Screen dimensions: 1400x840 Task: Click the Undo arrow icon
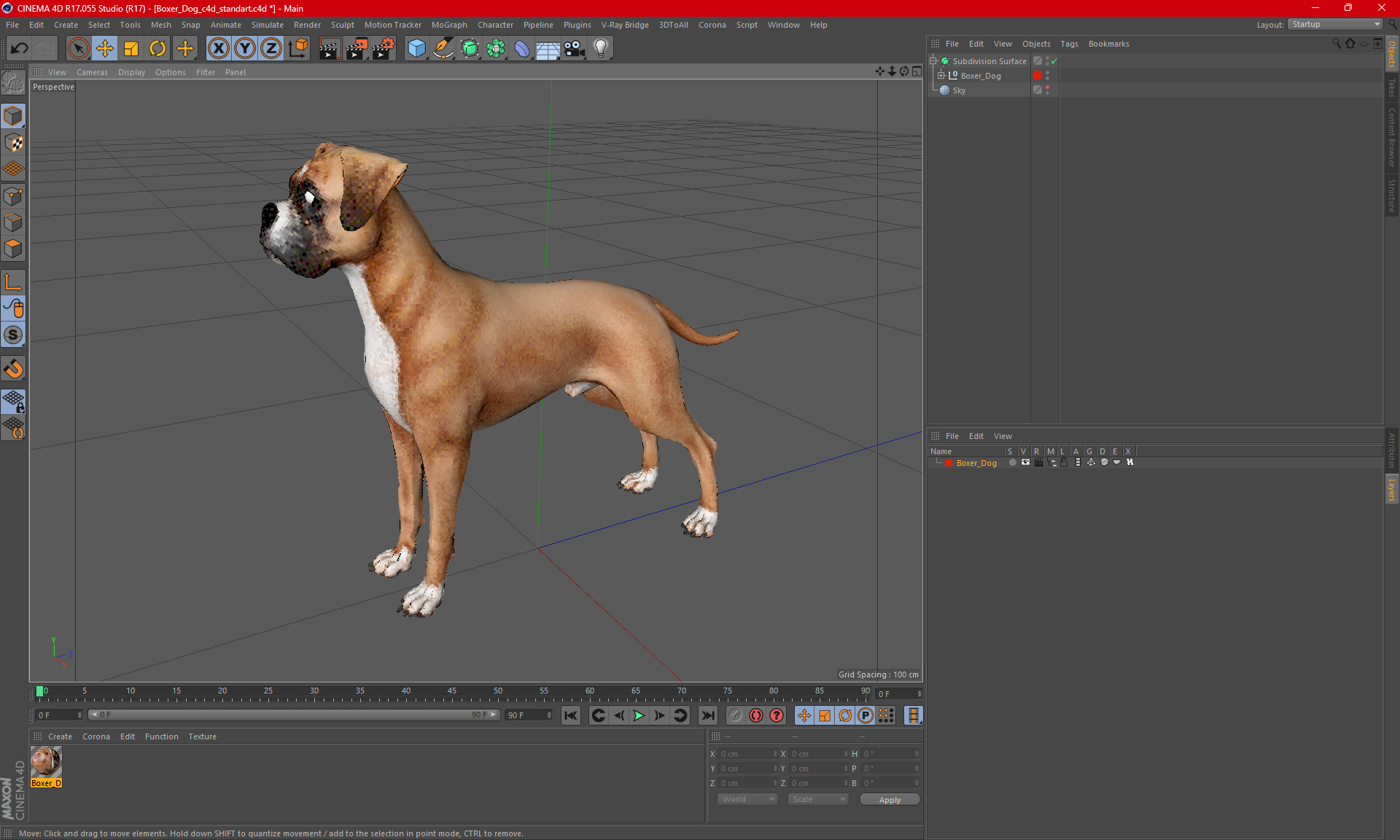coord(20,49)
